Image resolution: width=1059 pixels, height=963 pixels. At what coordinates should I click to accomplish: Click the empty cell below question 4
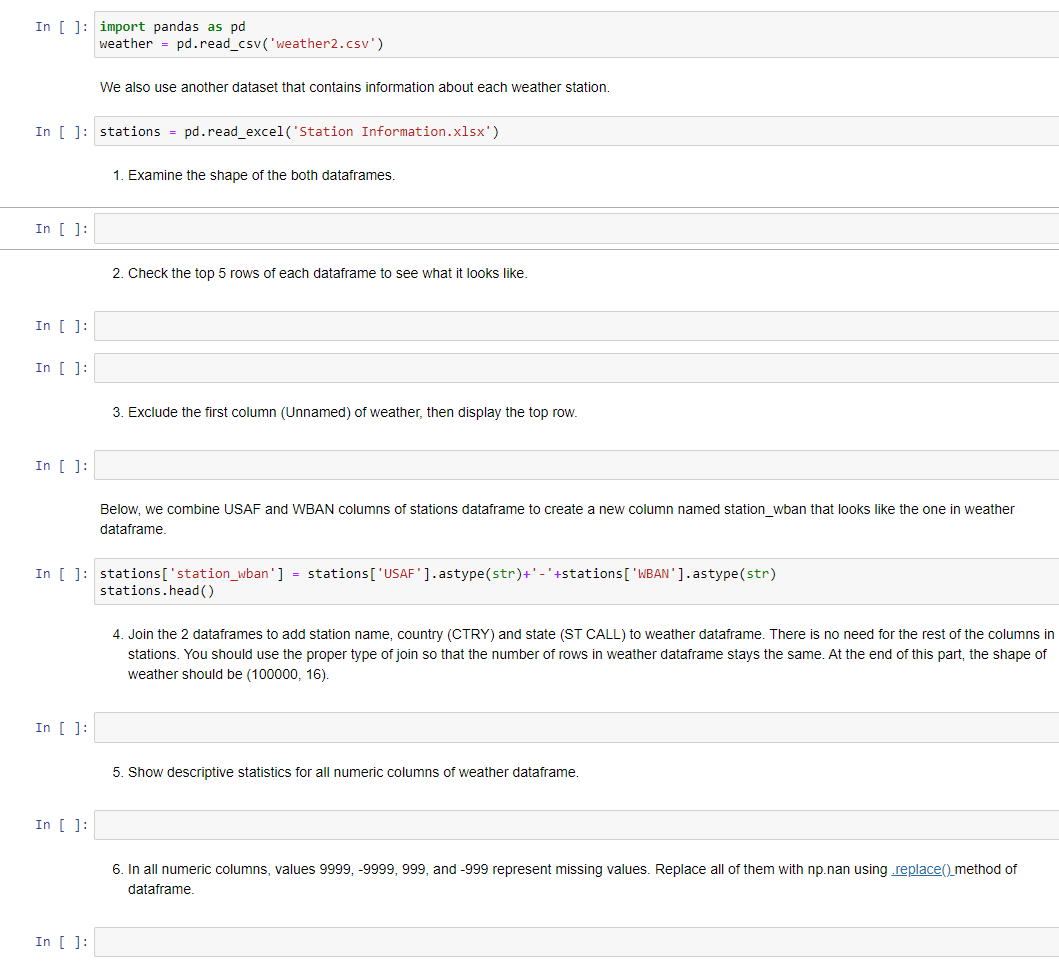[x=500, y=727]
